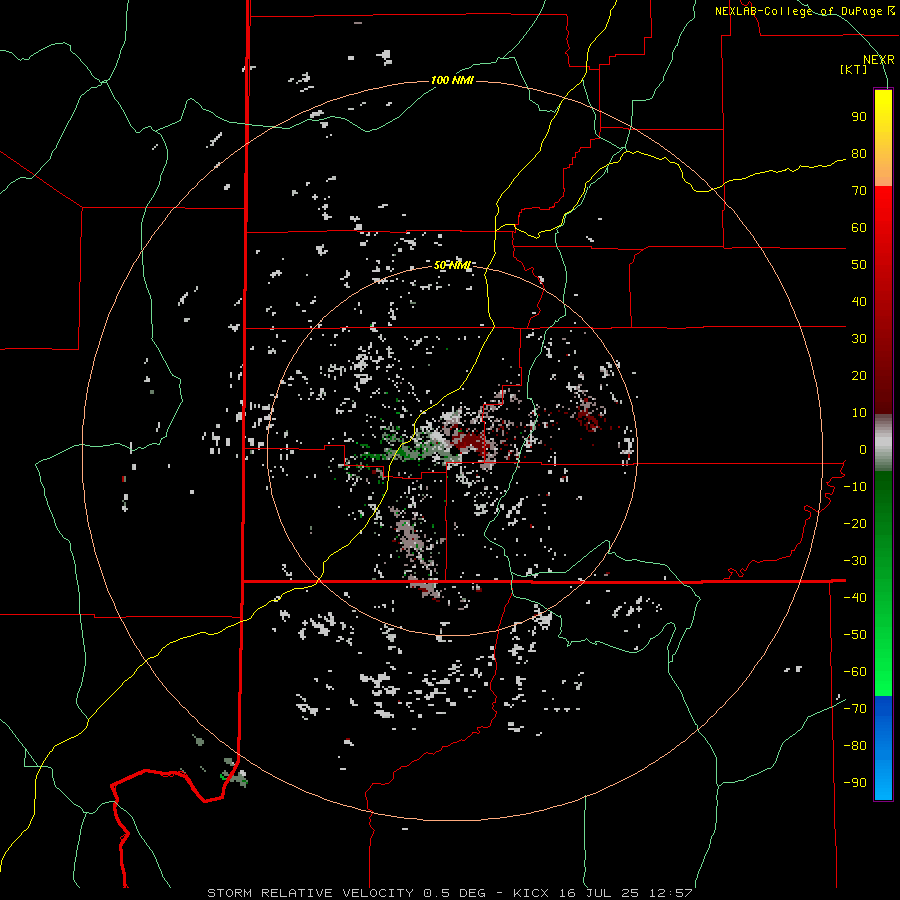The height and width of the screenshot is (900, 900).
Task: Click the 50 NMI range ring label
Action: tap(452, 265)
